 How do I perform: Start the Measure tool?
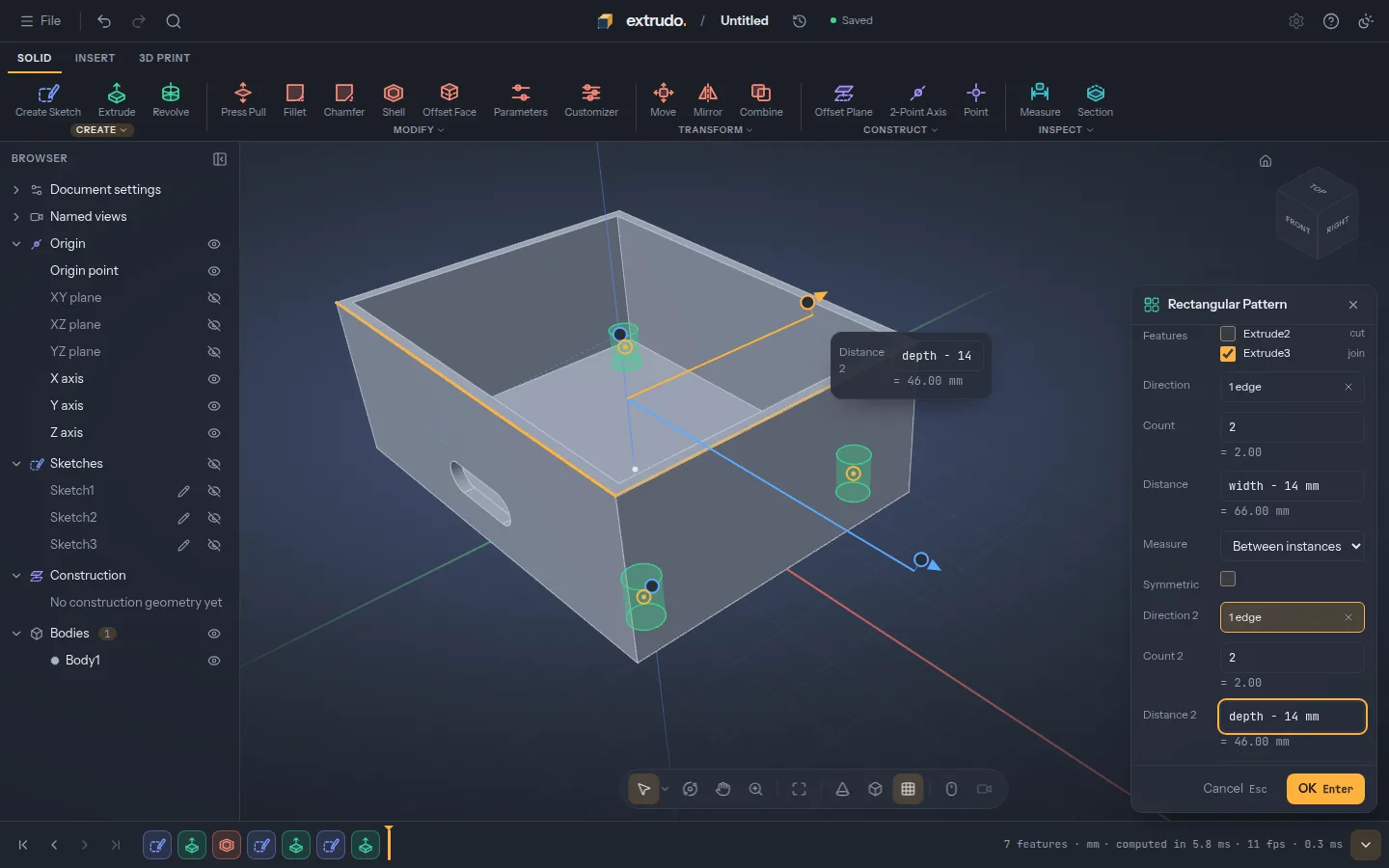tap(1040, 99)
